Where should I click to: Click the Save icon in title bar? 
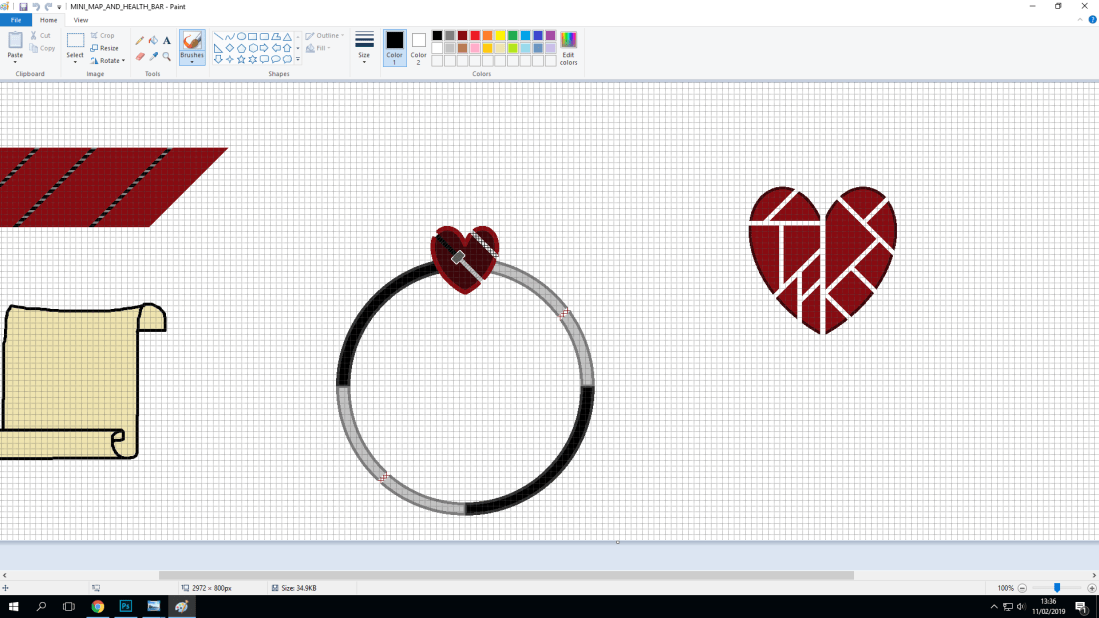23,6
